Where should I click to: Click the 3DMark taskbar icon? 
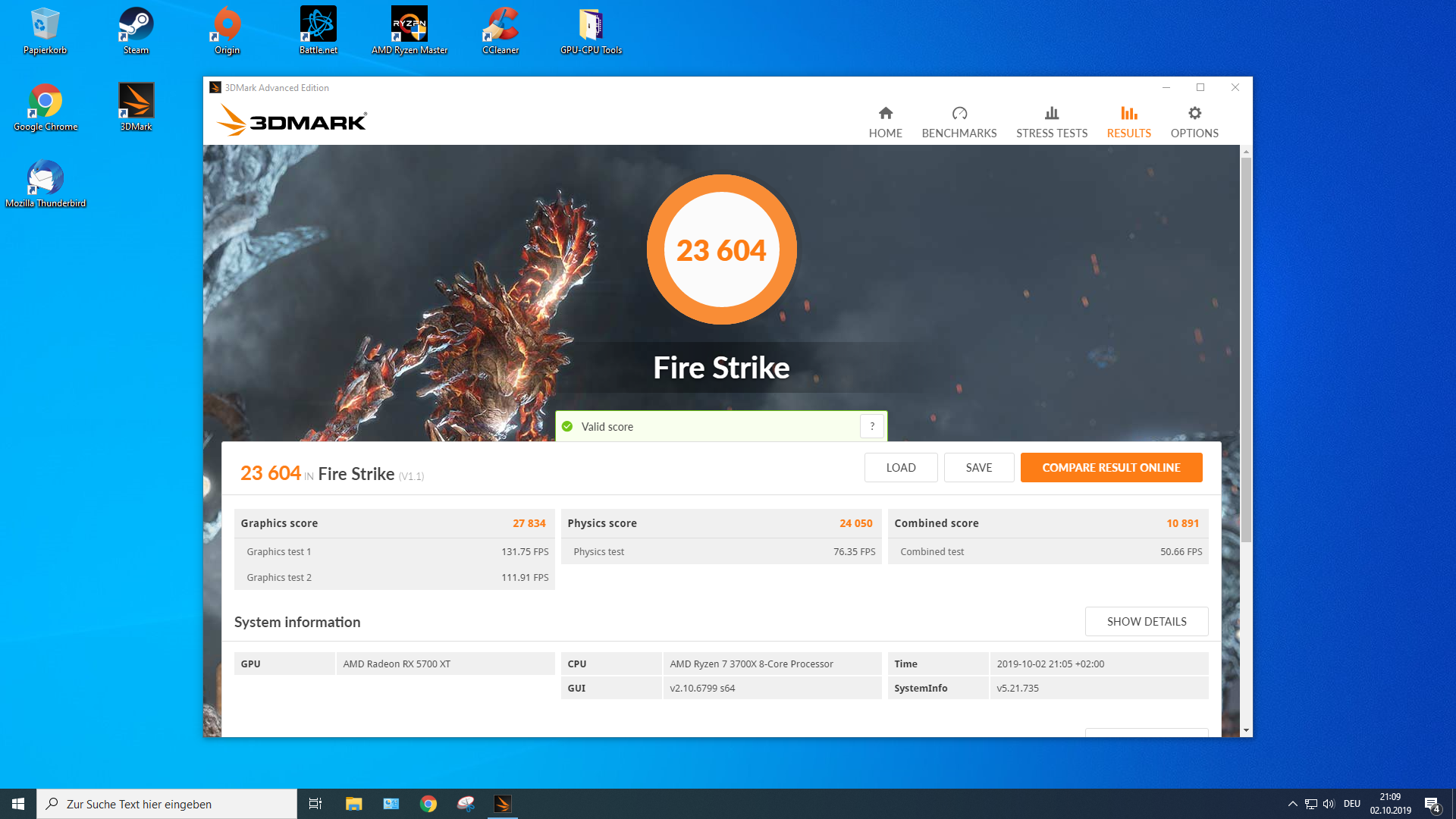(x=502, y=804)
